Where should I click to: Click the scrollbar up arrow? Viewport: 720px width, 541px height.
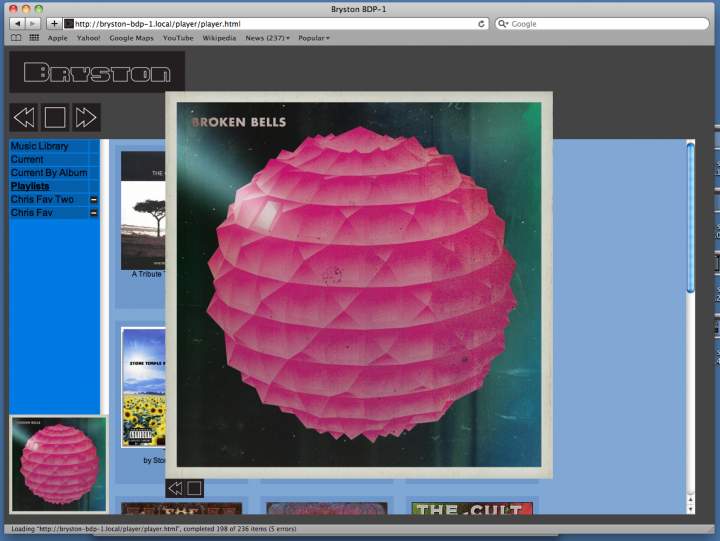coord(690,500)
